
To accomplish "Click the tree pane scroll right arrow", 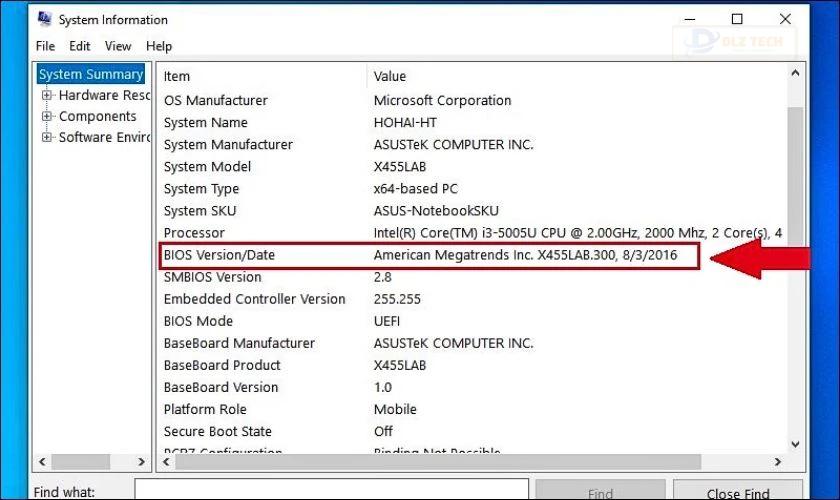I will (x=141, y=461).
